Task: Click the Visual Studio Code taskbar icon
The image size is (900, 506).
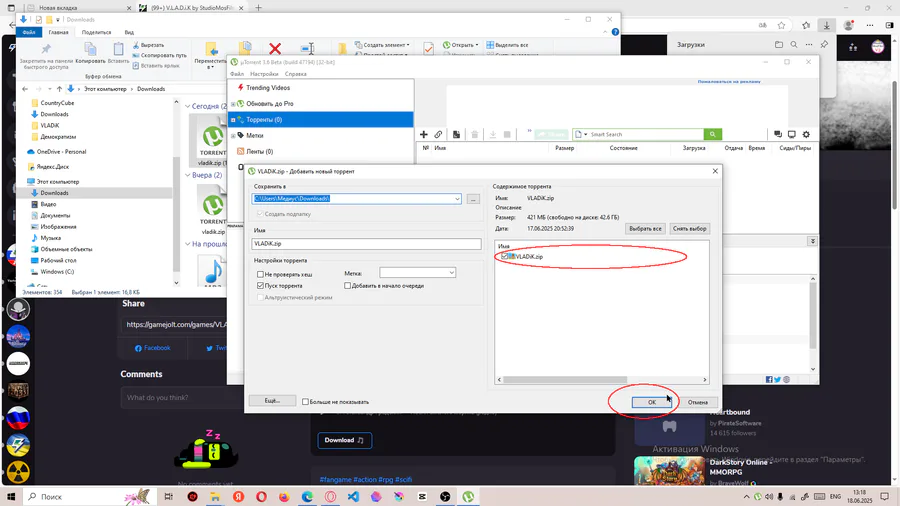Action: coord(353,497)
